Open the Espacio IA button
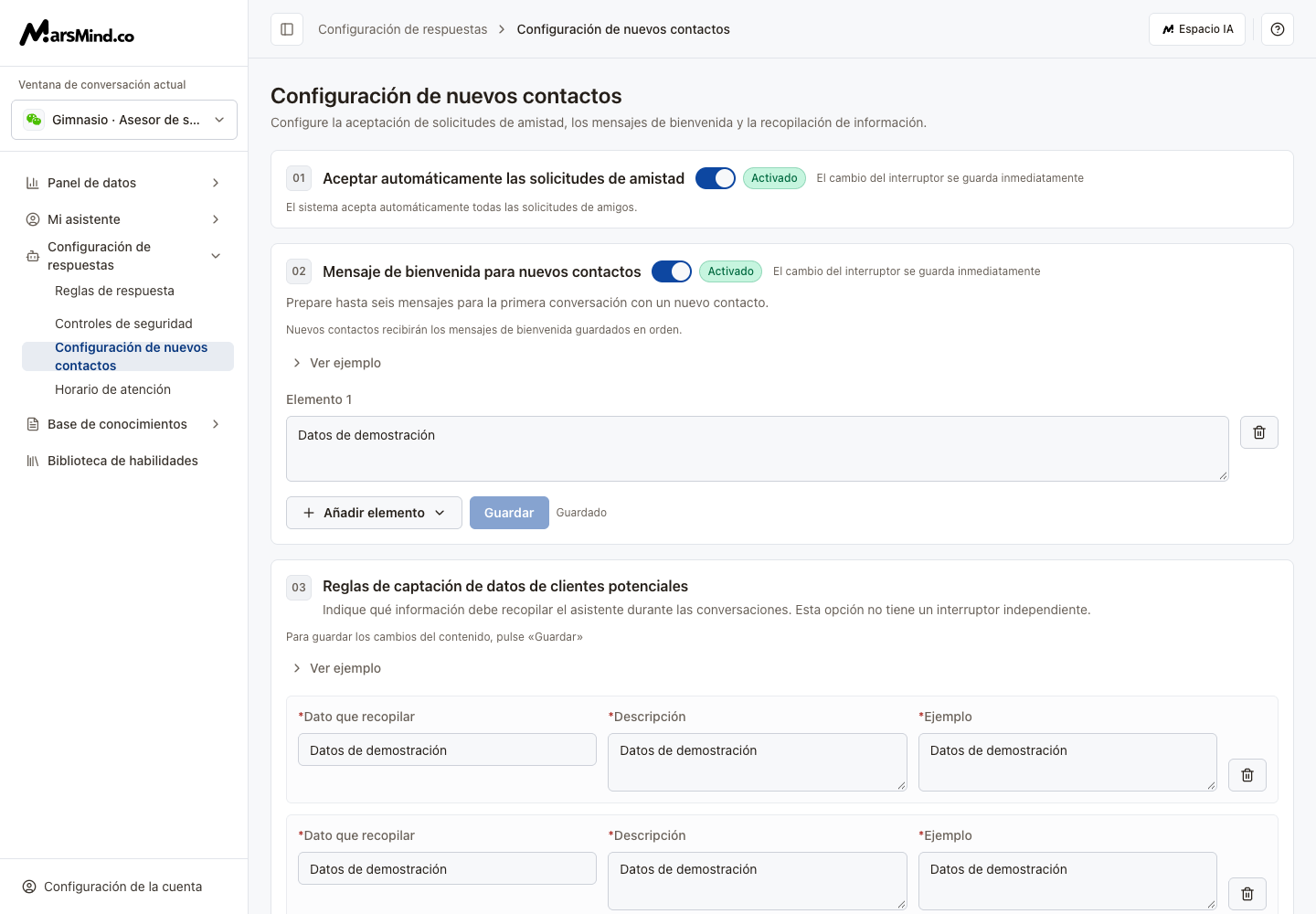Viewport: 1316px width, 914px height. coord(1197,29)
